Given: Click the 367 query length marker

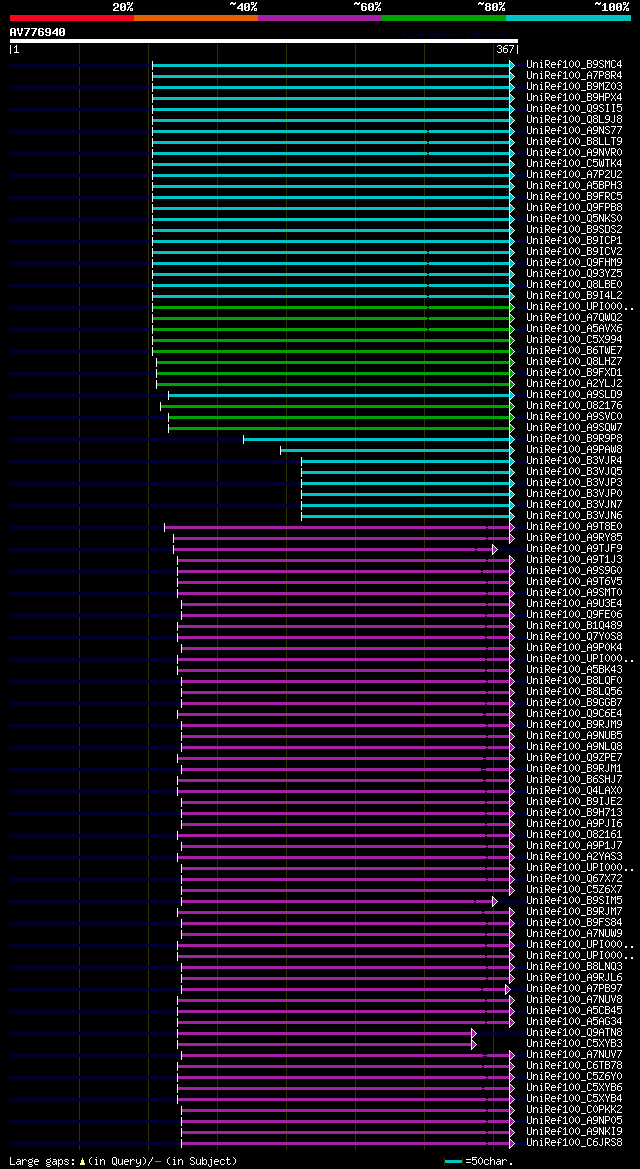Looking at the screenshot, I should click(x=505, y=49).
